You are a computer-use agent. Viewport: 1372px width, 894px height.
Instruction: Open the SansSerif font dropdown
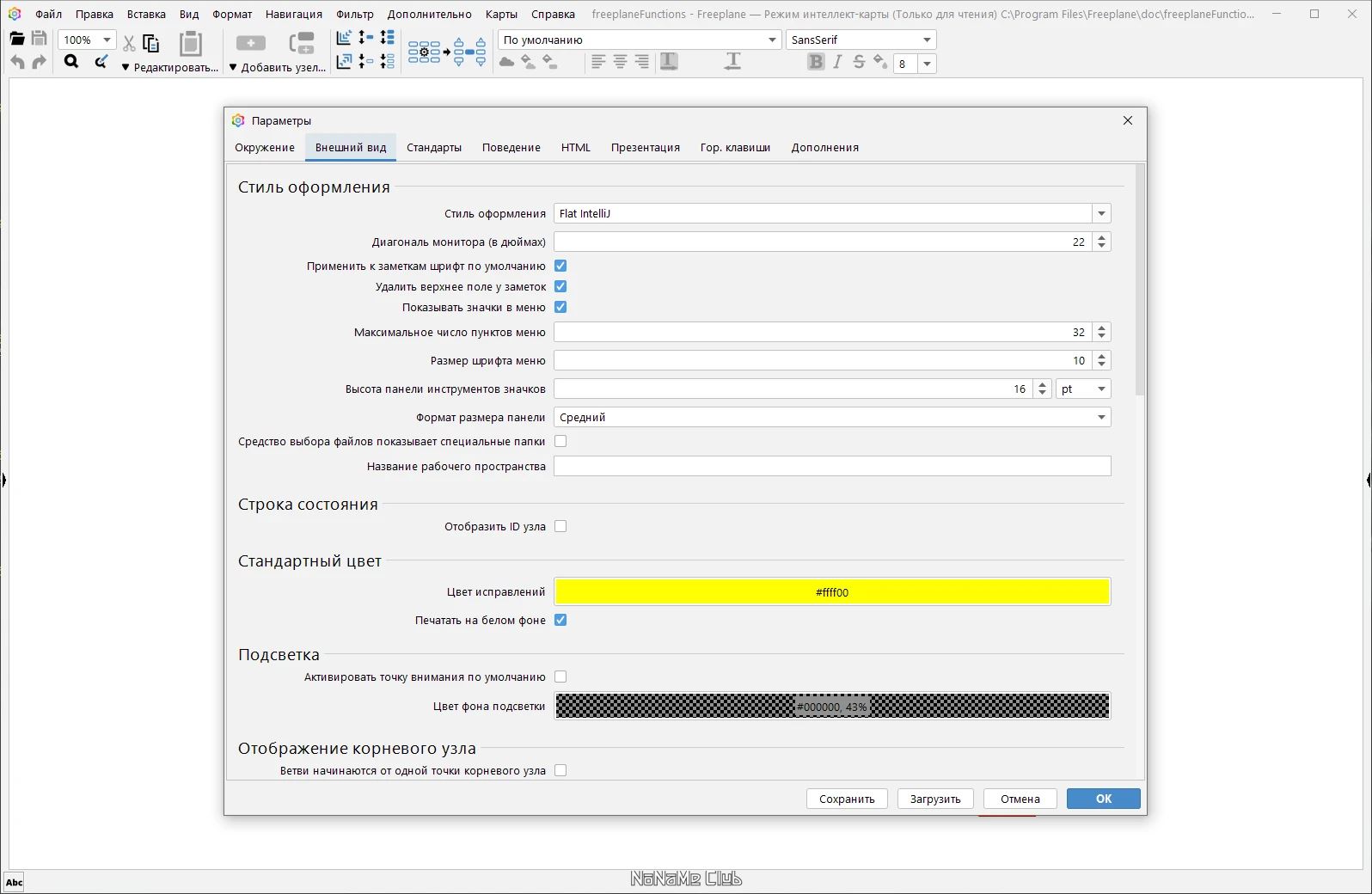(x=861, y=40)
